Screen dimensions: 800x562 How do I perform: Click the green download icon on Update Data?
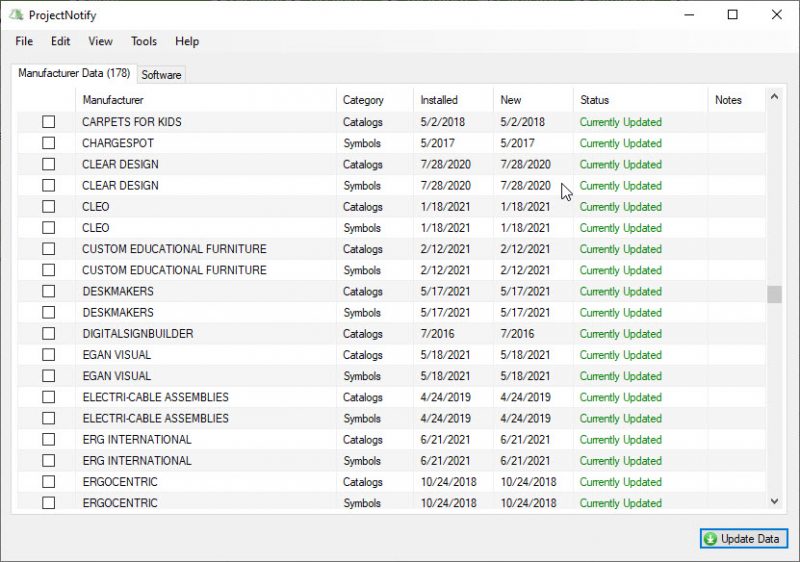710,539
